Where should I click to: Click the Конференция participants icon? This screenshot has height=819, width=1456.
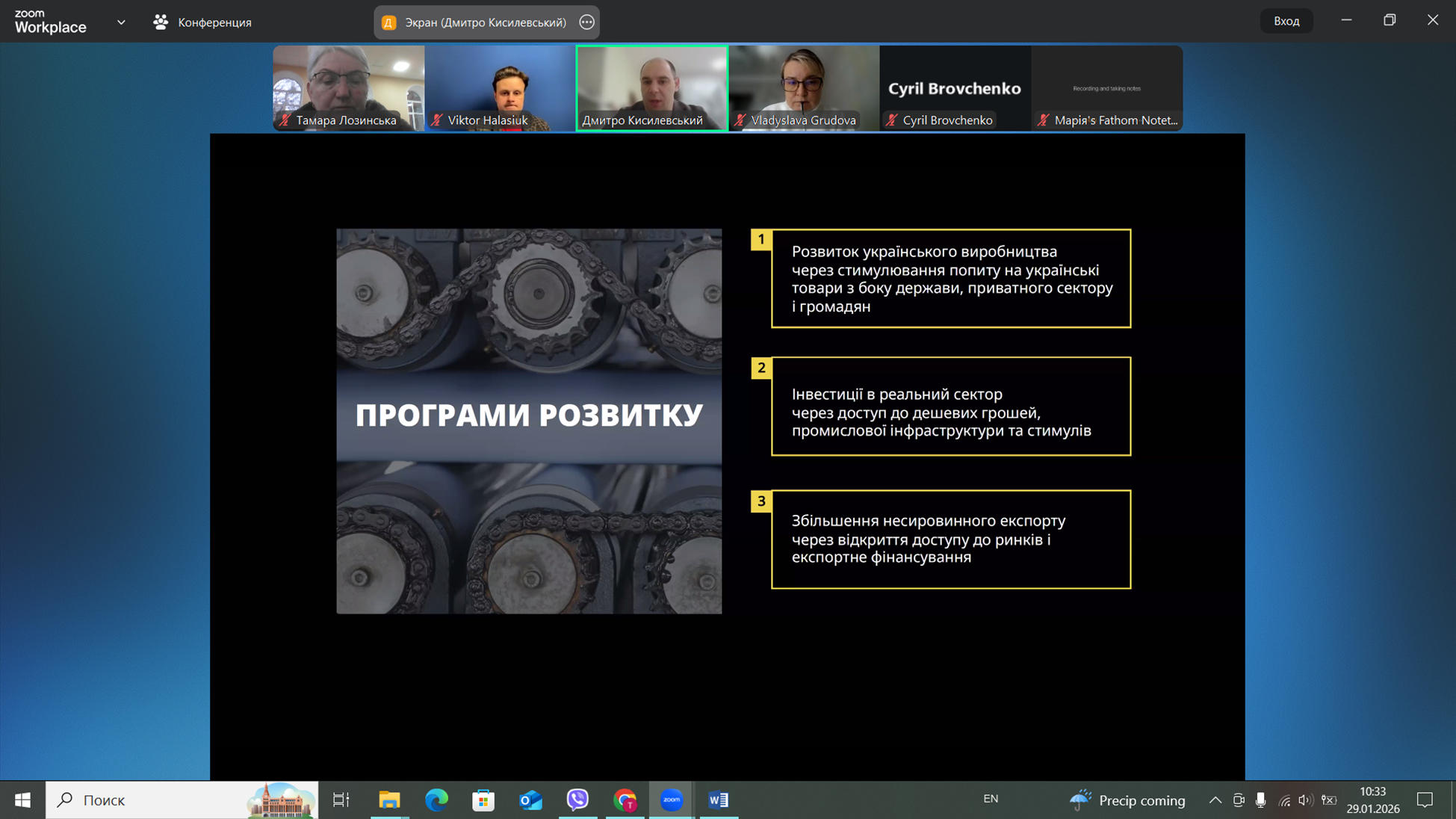coord(161,22)
